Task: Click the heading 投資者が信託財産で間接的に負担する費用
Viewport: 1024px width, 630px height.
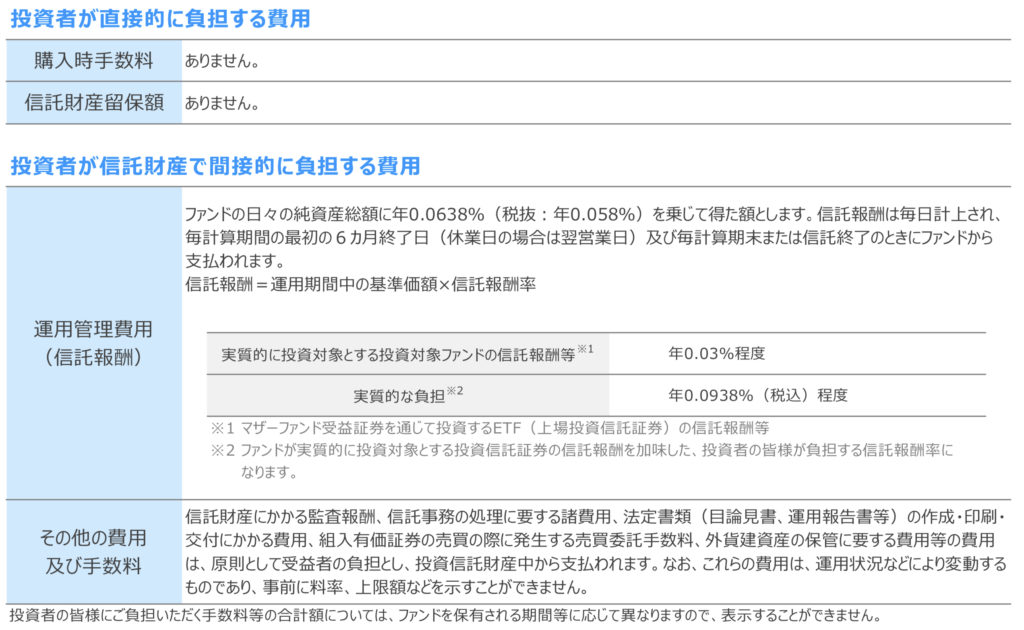Action: click(x=215, y=166)
